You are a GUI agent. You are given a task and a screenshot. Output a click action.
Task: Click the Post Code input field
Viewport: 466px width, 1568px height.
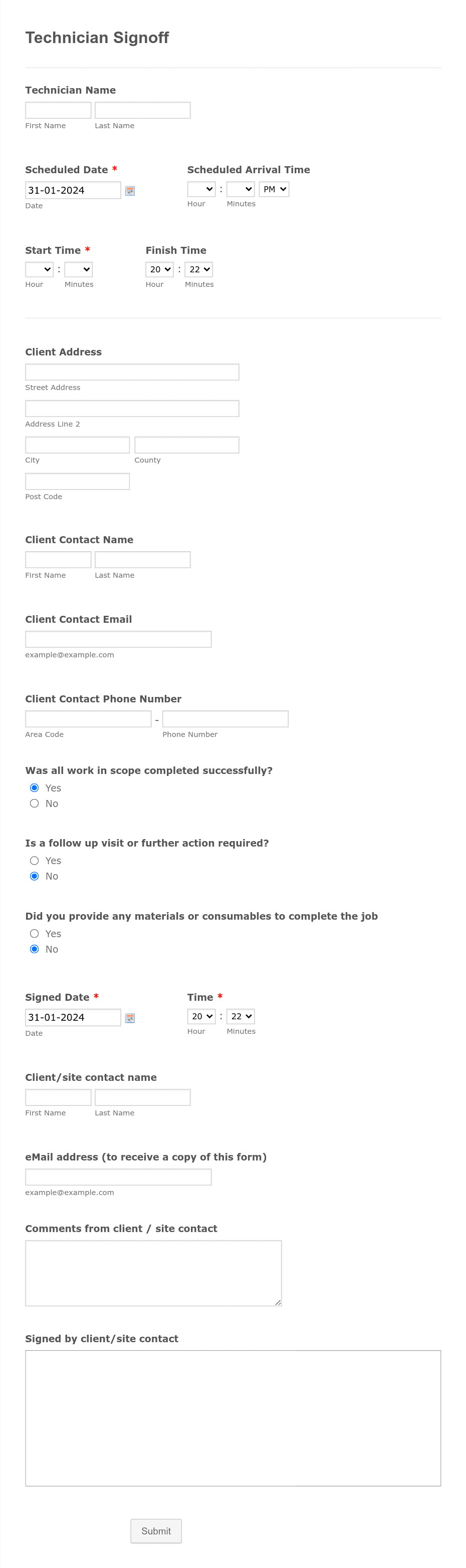tap(77, 481)
